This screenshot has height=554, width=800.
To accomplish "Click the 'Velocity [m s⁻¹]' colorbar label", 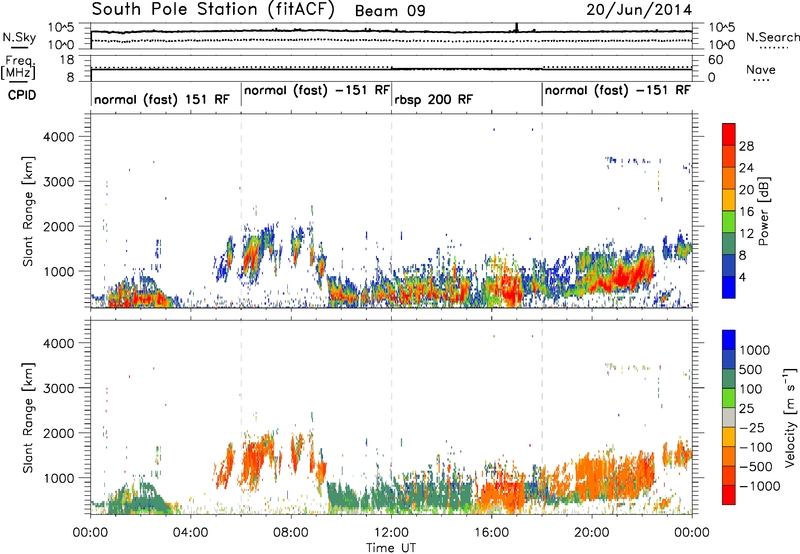I will 790,417.
